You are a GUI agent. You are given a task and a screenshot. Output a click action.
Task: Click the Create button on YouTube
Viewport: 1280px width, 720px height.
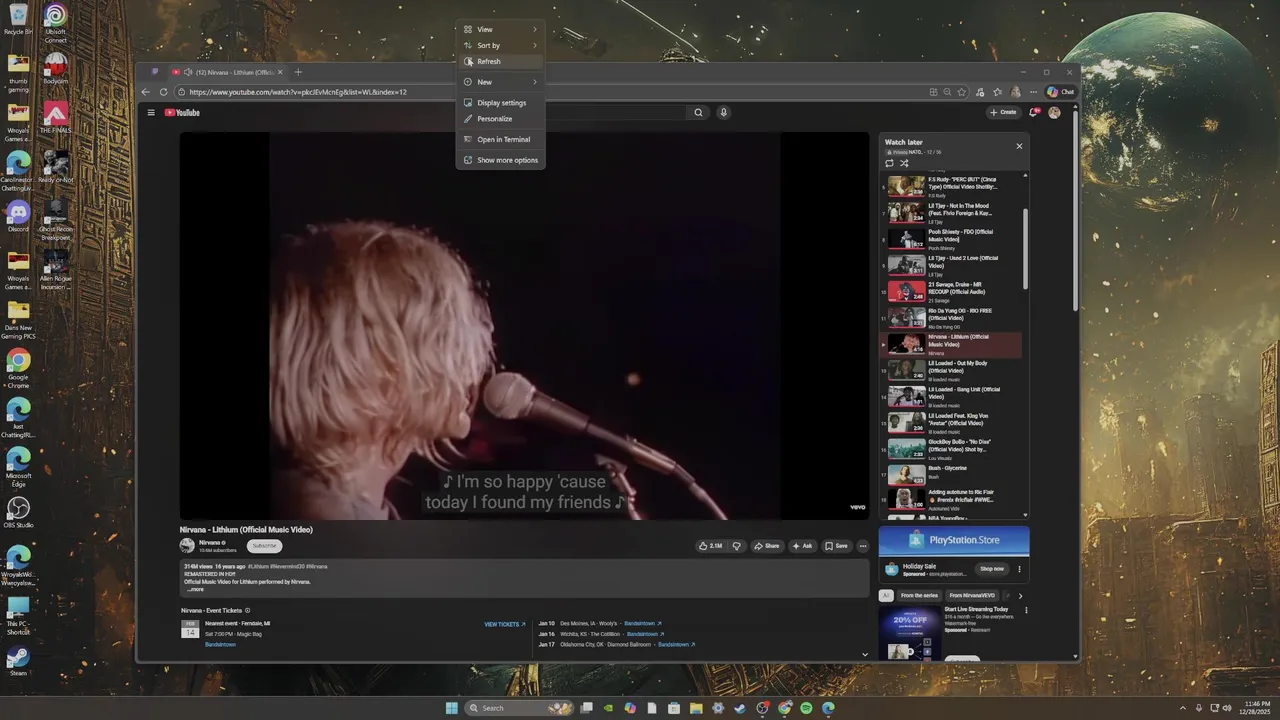point(1003,113)
